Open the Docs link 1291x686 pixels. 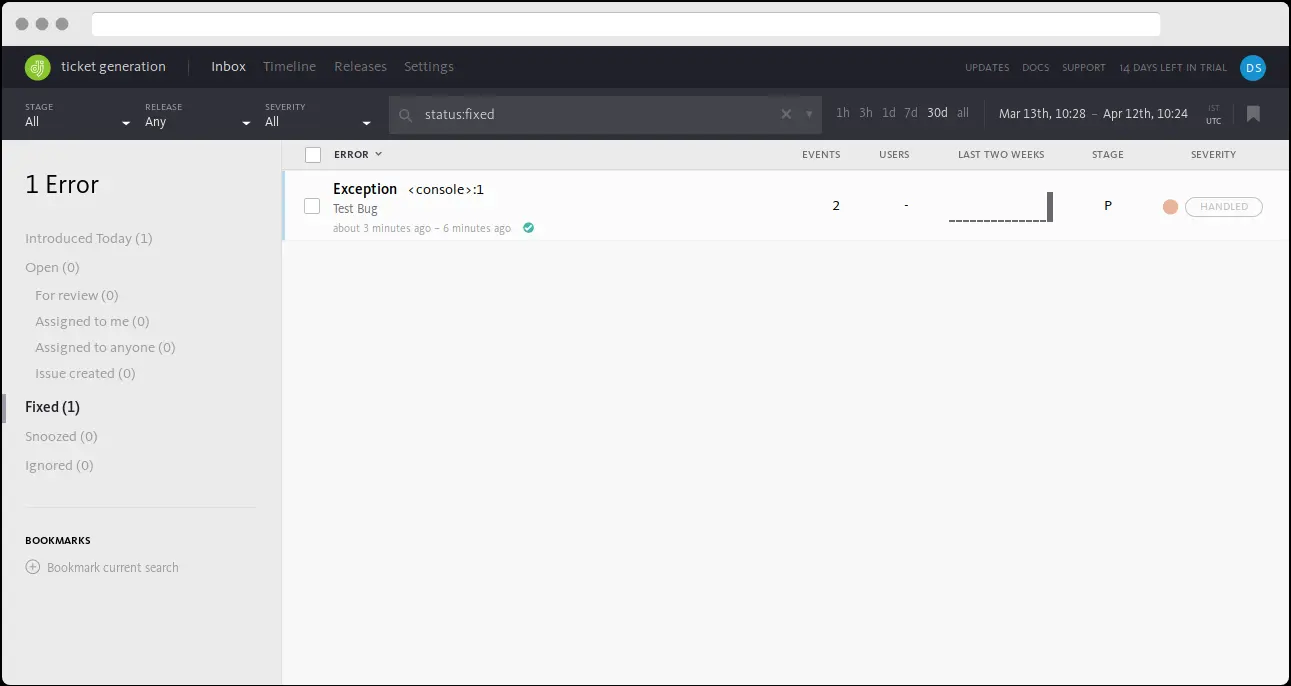click(1036, 68)
